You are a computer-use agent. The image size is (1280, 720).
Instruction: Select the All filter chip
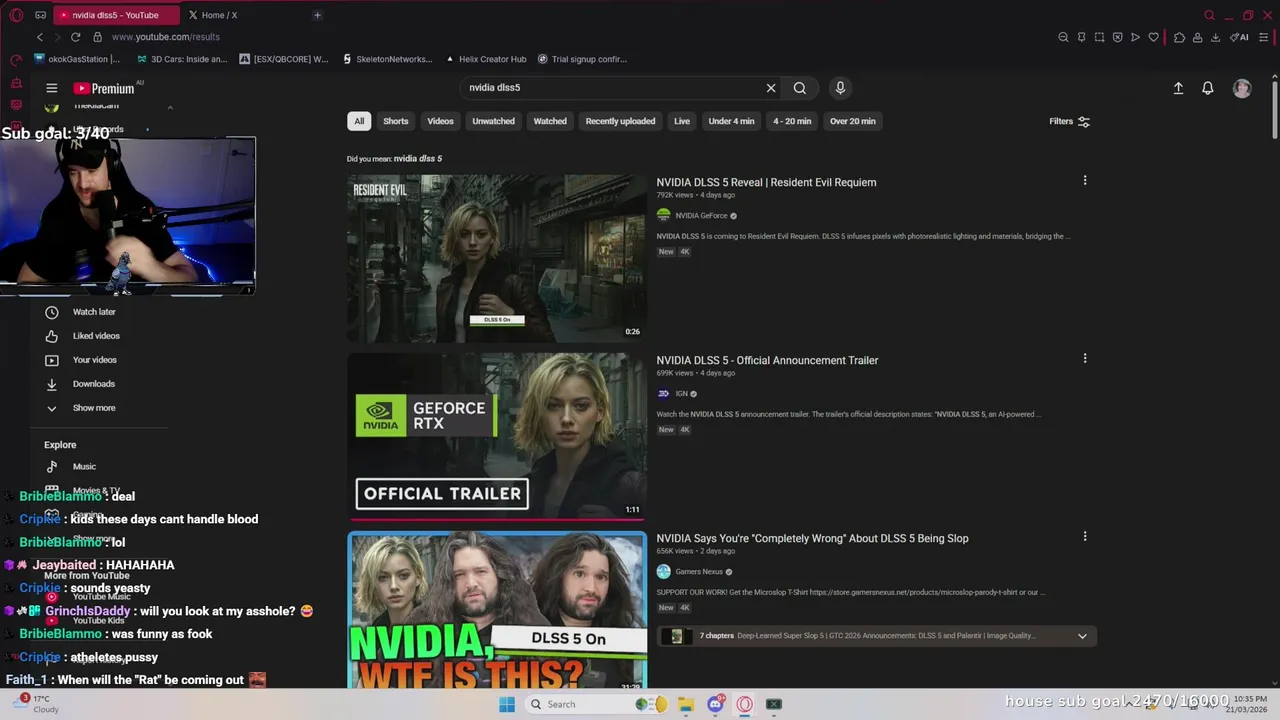point(359,121)
